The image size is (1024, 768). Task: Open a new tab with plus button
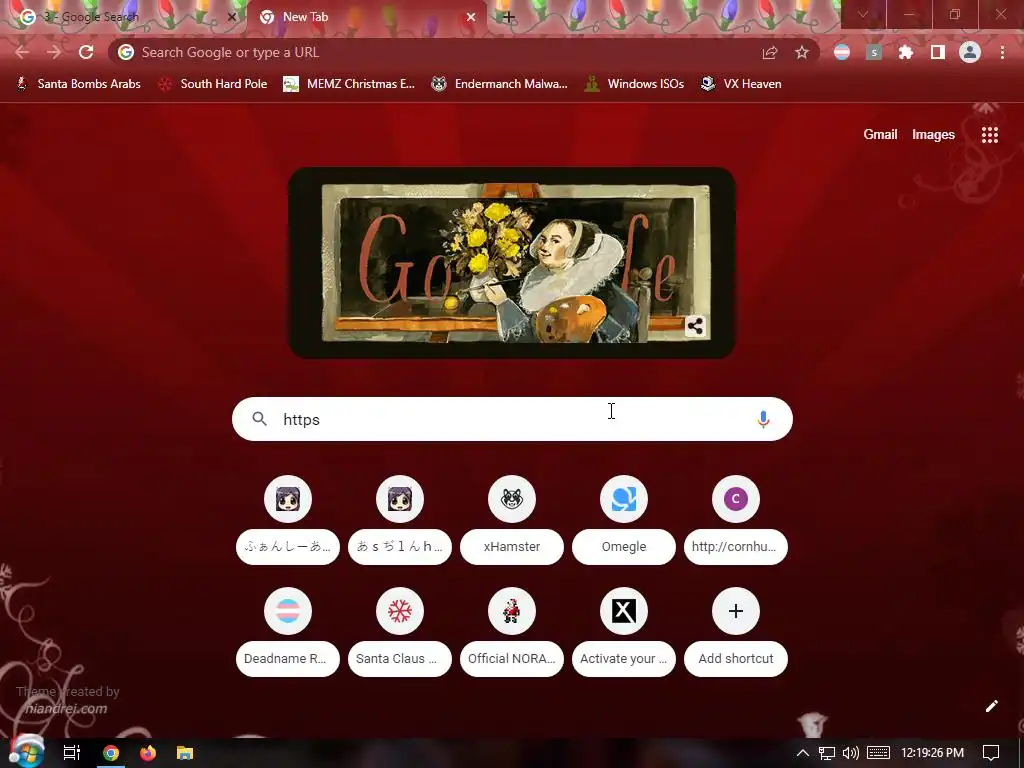coord(509,17)
